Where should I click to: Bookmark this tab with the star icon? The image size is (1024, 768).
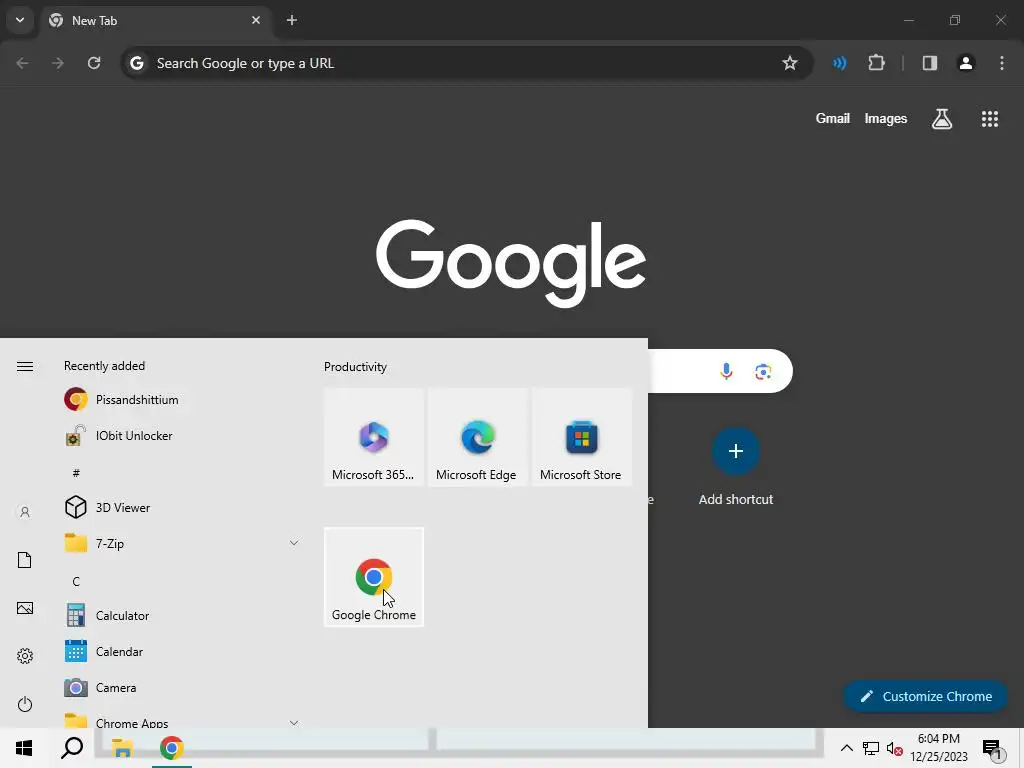tap(790, 63)
